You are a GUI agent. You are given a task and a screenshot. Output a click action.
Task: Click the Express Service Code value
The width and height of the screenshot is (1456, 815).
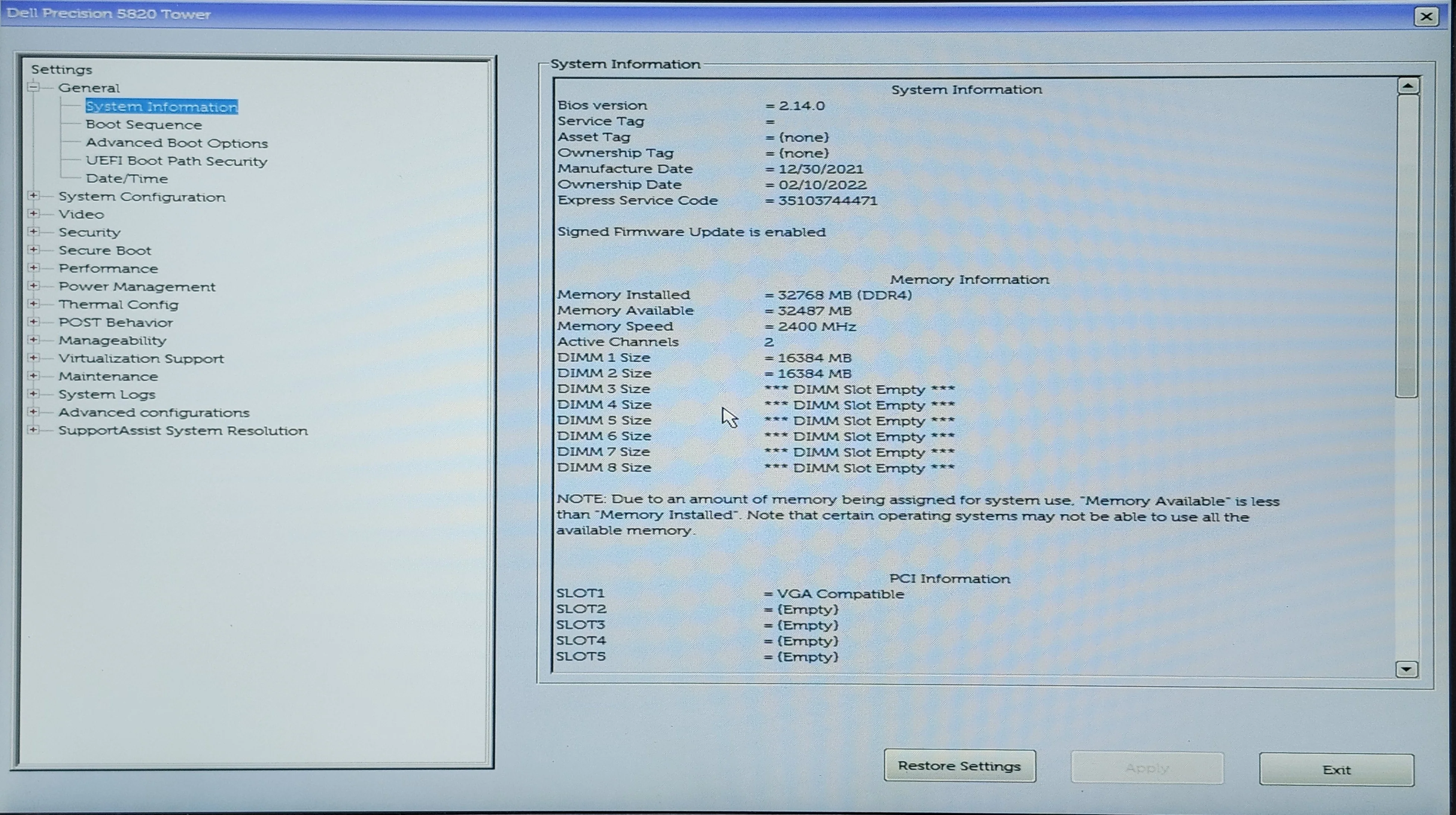tap(828, 201)
